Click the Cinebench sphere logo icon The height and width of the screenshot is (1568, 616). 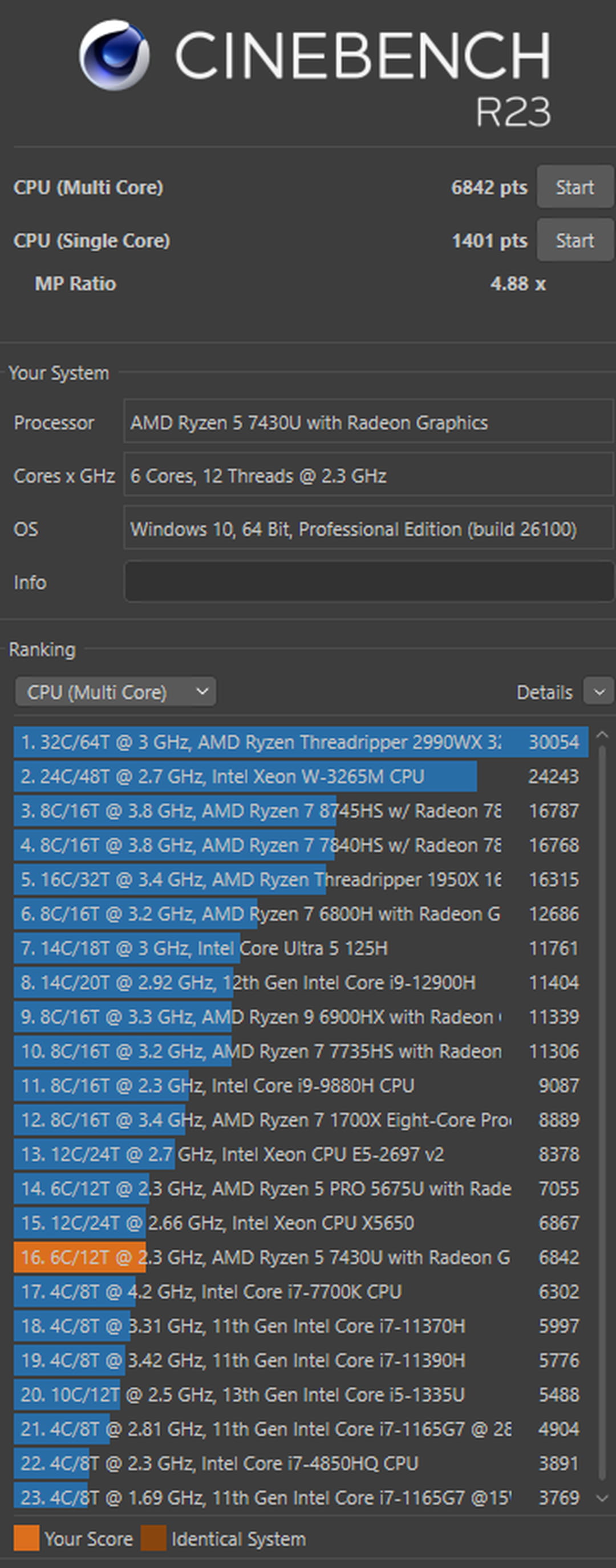pos(114,55)
